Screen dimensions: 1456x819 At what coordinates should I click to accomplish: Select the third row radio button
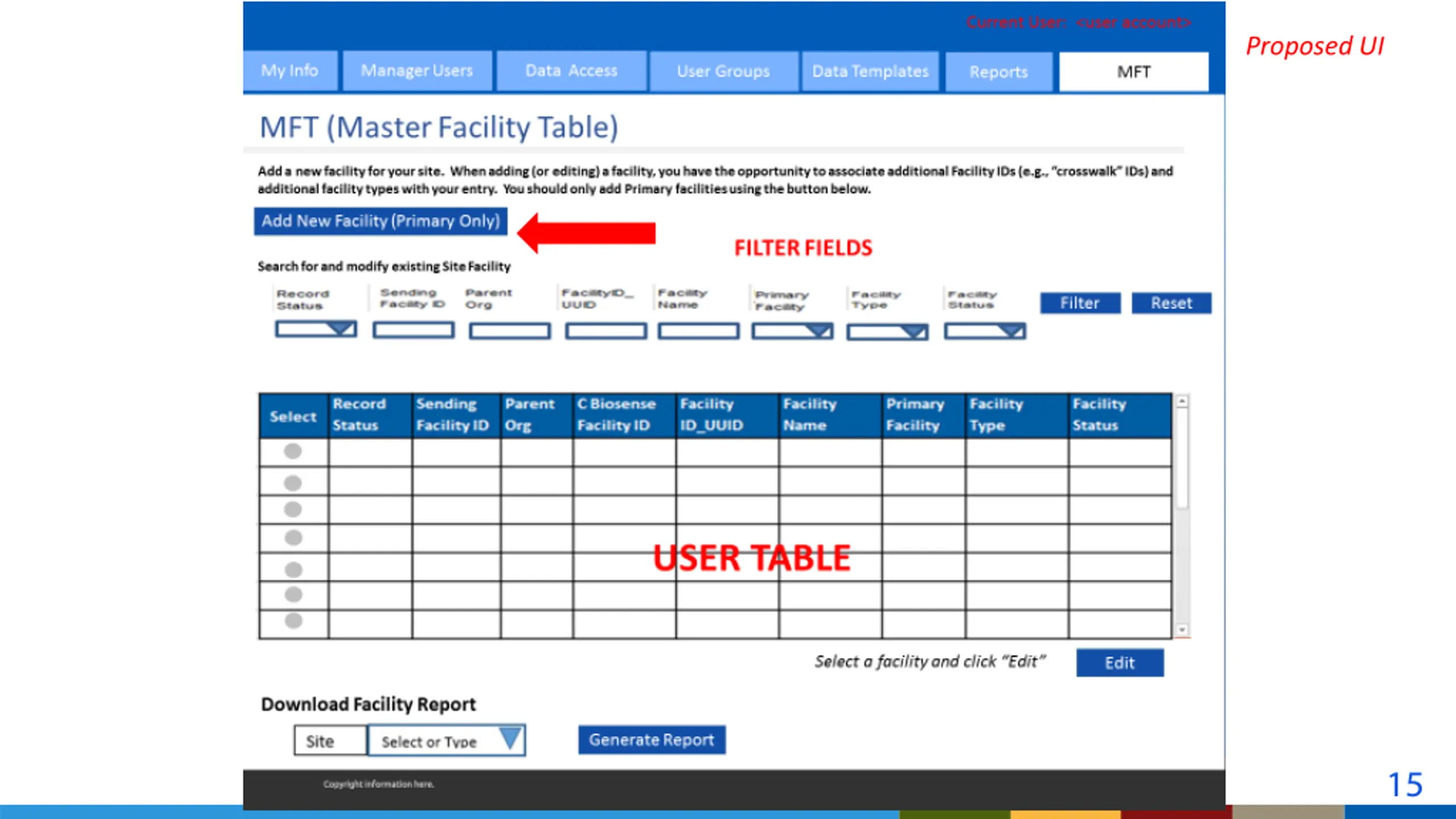[292, 509]
